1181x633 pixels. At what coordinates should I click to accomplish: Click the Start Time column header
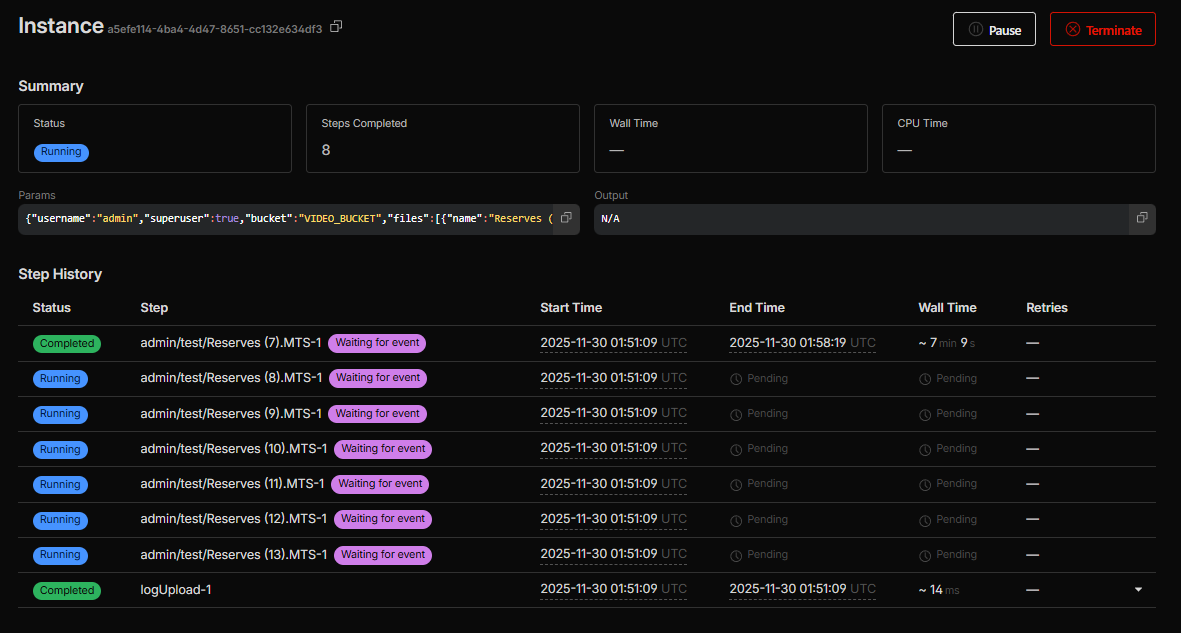pos(571,307)
